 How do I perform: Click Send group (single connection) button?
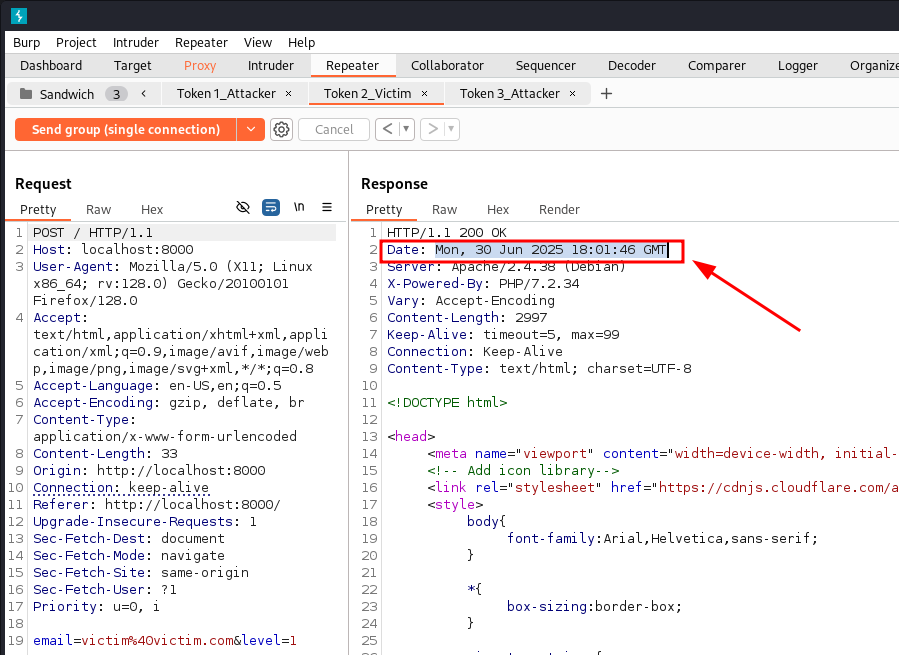126,130
